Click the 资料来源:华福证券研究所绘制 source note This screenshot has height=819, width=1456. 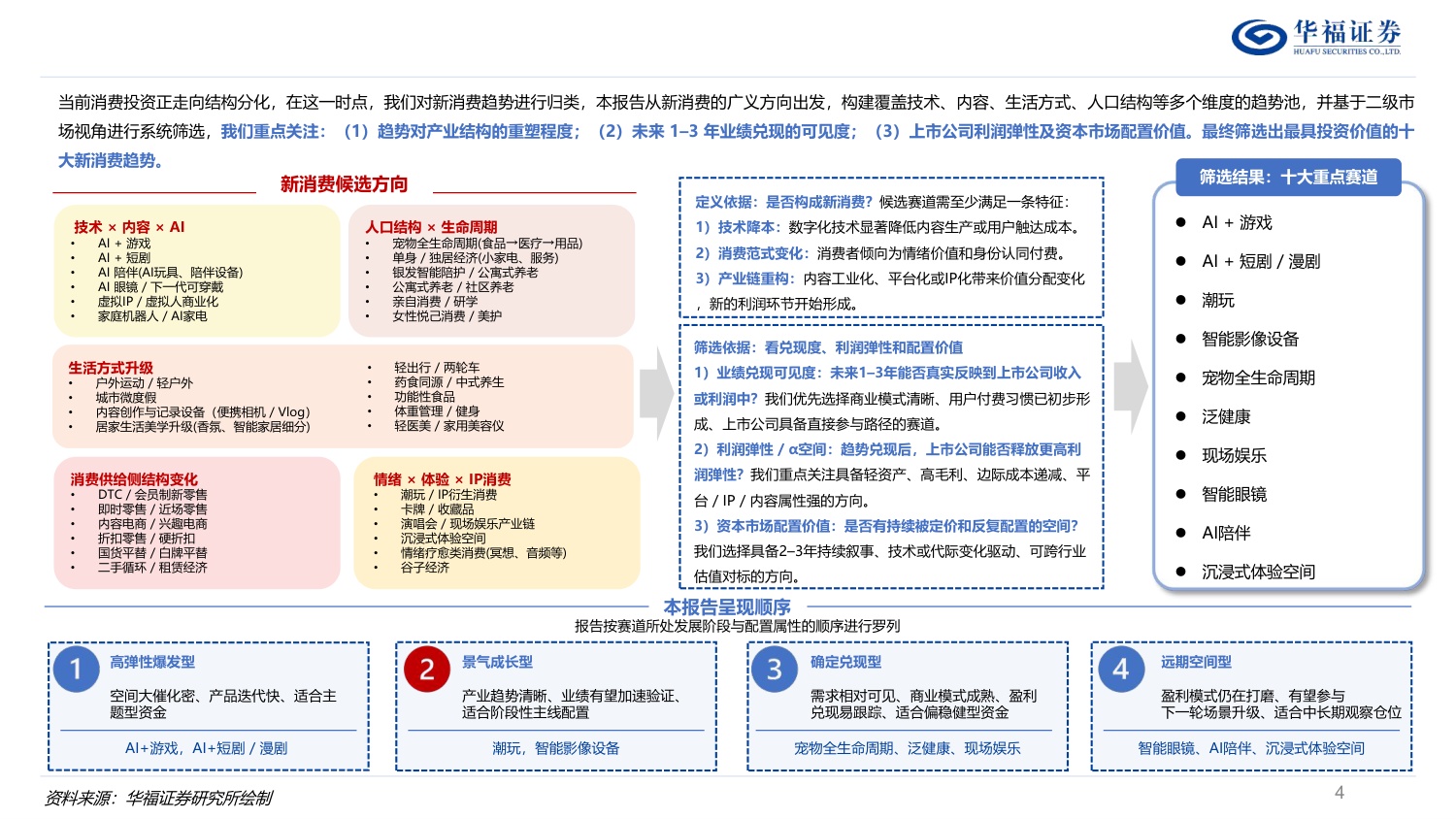tap(158, 798)
